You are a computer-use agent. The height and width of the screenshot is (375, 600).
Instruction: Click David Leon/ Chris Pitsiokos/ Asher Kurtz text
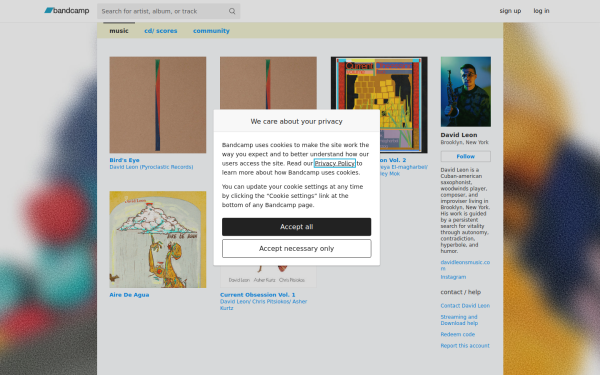coord(264,305)
